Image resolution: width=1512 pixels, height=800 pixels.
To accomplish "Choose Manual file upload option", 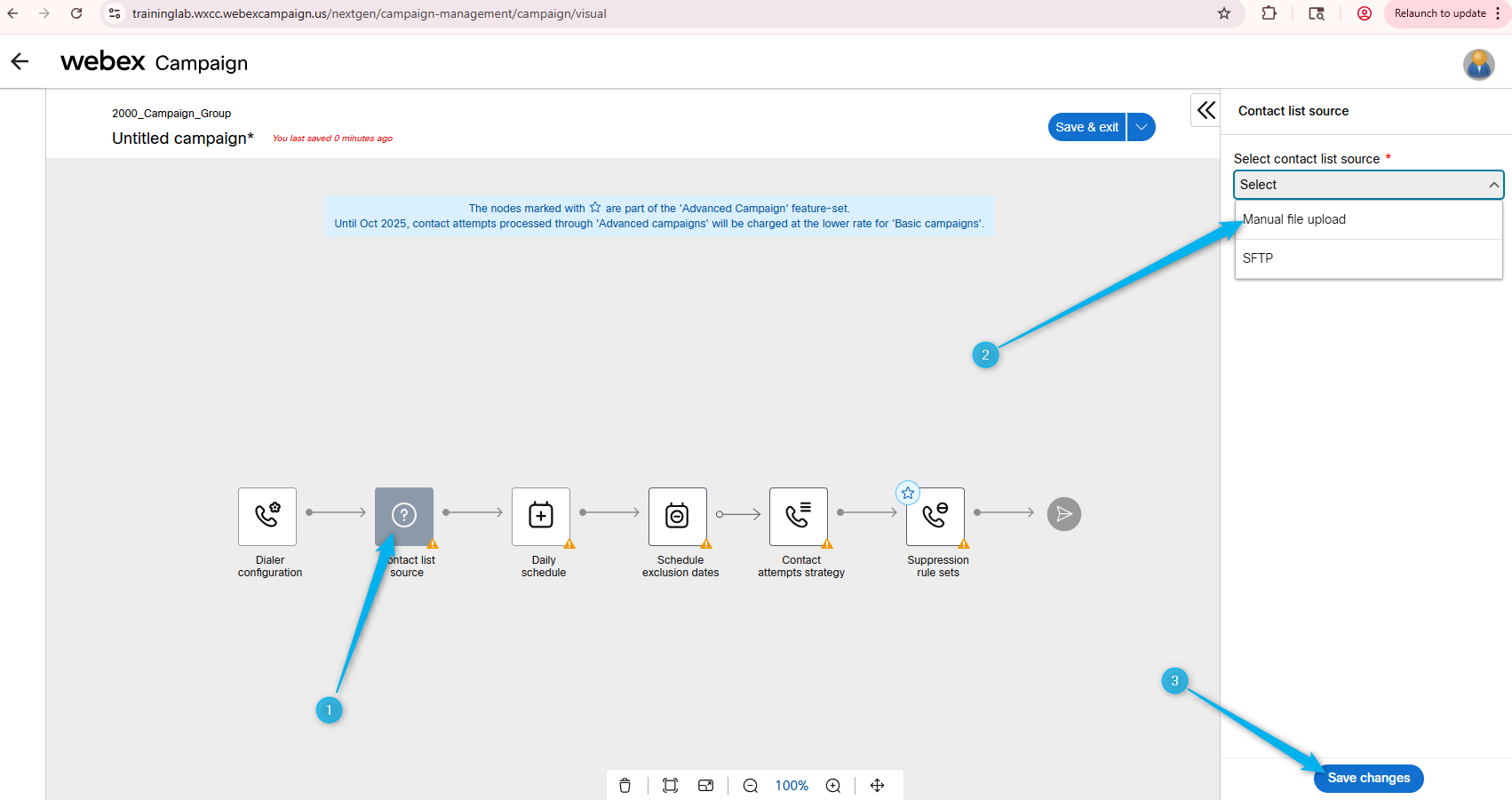I will click(1294, 219).
